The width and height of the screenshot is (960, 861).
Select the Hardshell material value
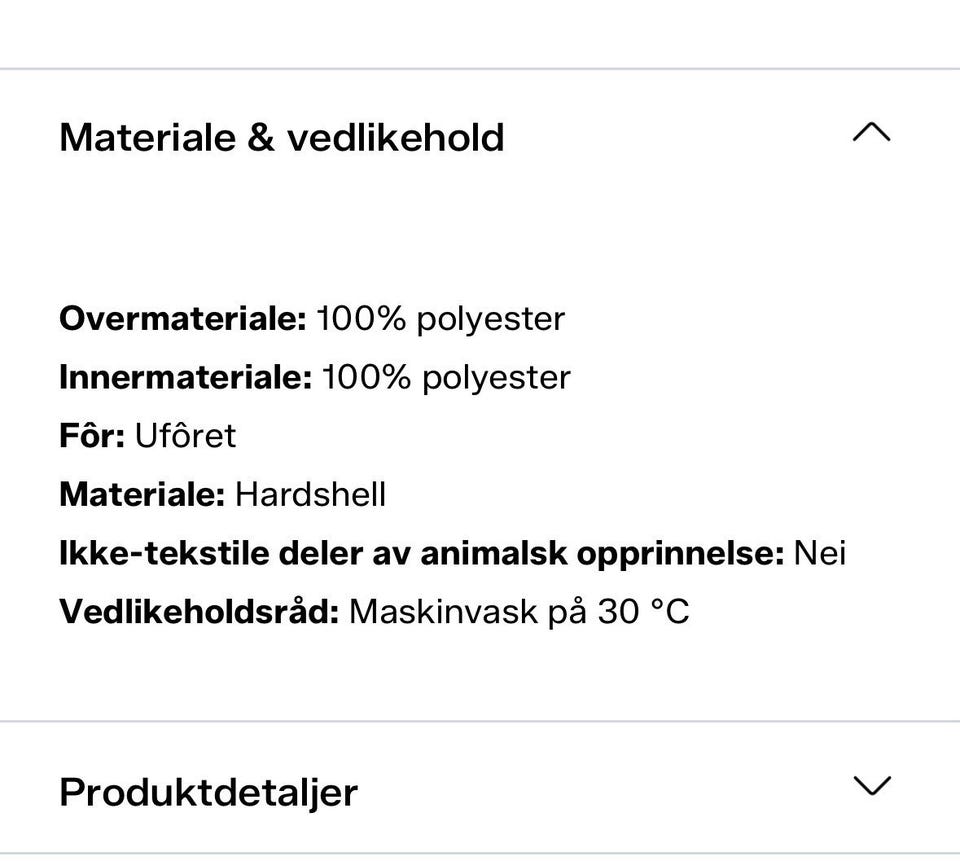(310, 494)
